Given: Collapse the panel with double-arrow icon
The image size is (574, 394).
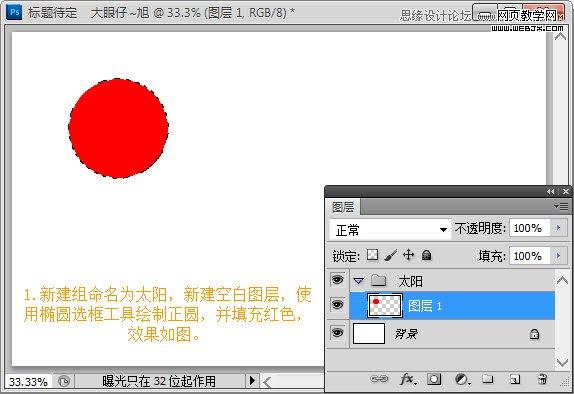Looking at the screenshot, I should pos(551,192).
